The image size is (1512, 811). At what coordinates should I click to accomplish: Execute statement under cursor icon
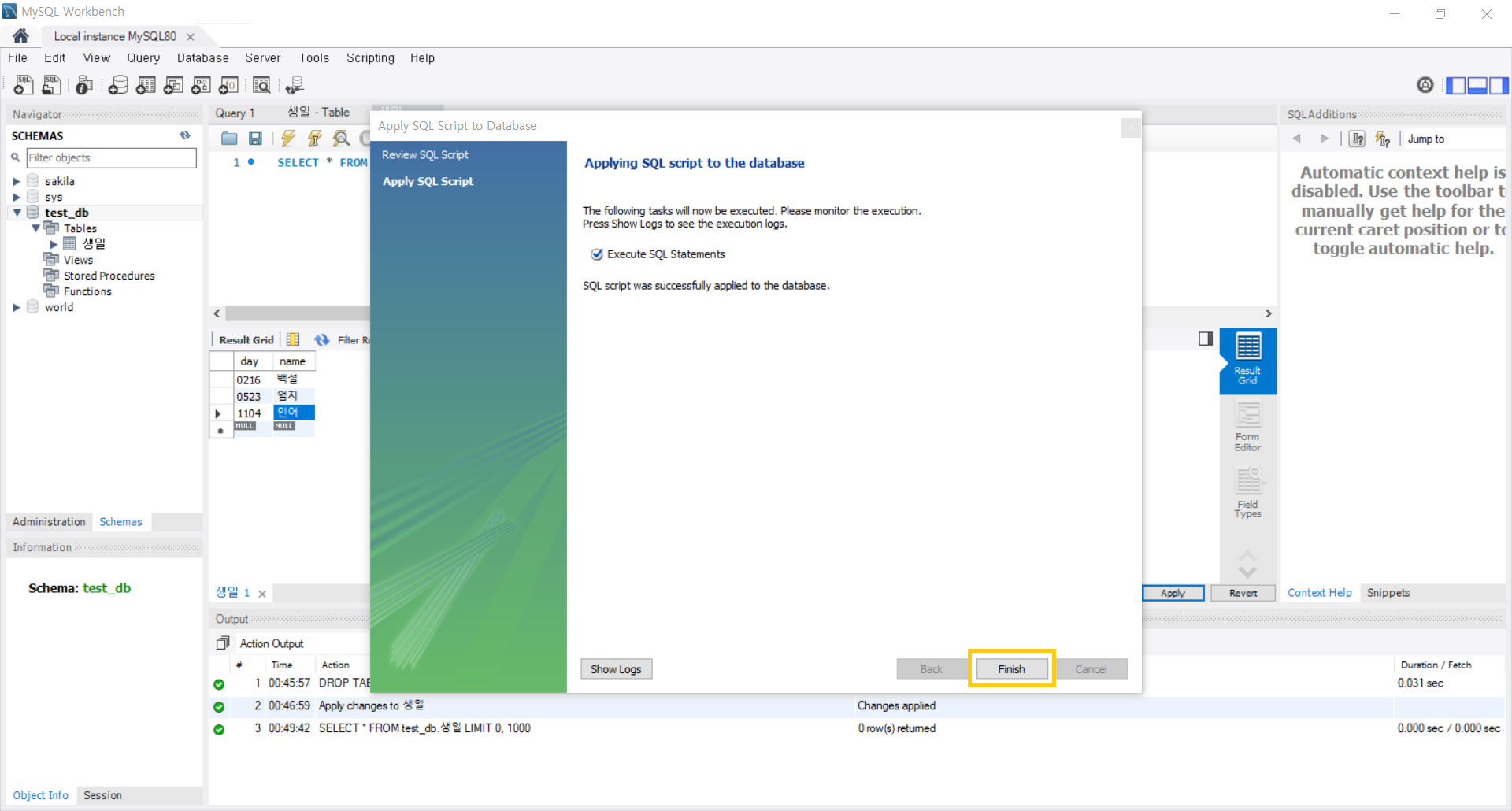pos(315,139)
